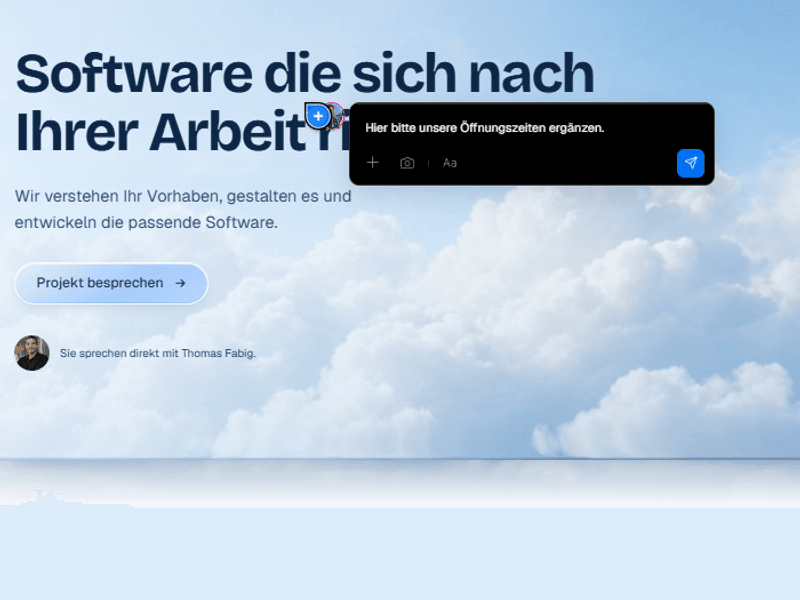This screenshot has width=800, height=600.
Task: Click the comment text field about Öffnungszeiten
Action: tap(485, 128)
